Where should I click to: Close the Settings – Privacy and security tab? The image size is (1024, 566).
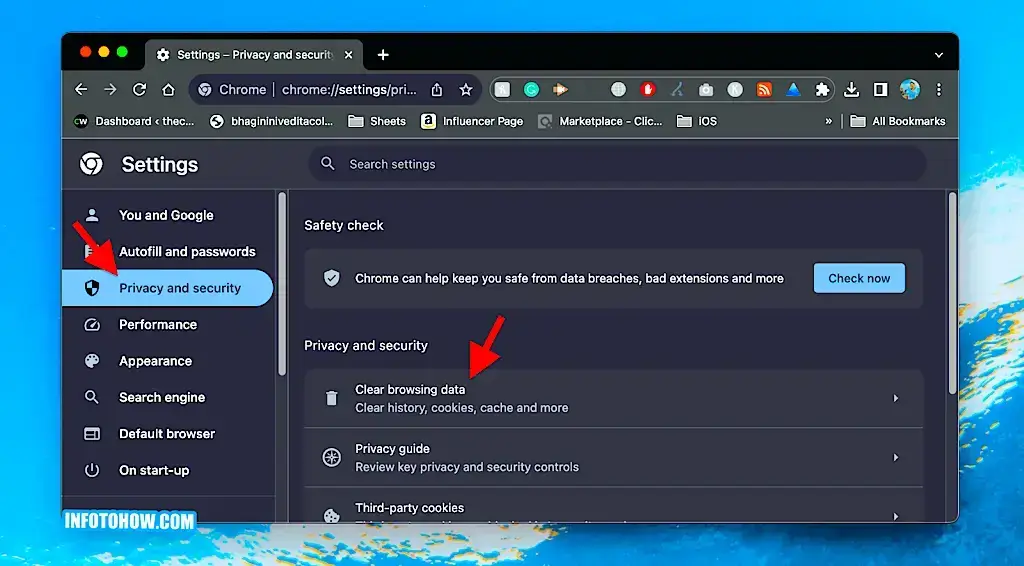(x=349, y=55)
